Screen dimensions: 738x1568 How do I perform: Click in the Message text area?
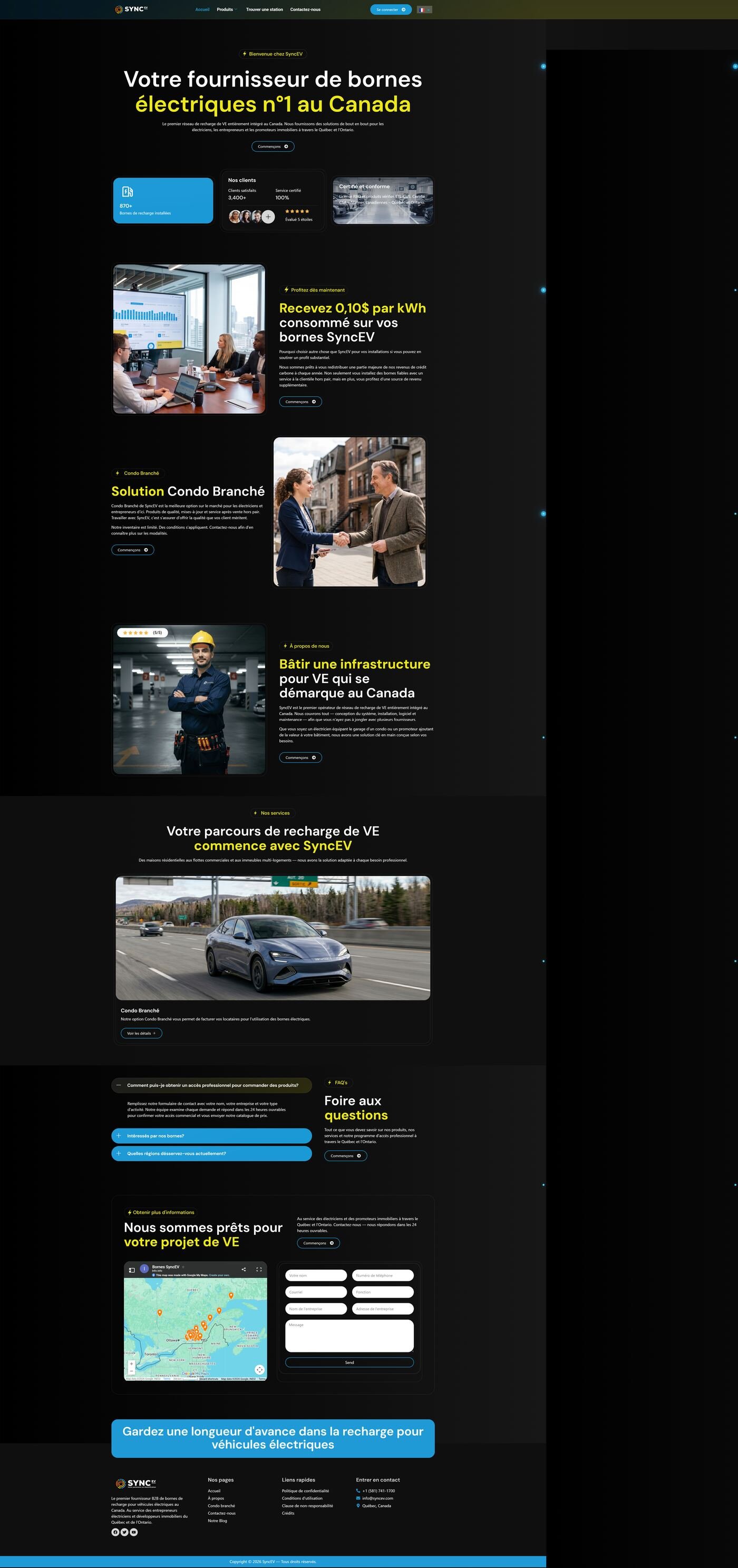(349, 1336)
